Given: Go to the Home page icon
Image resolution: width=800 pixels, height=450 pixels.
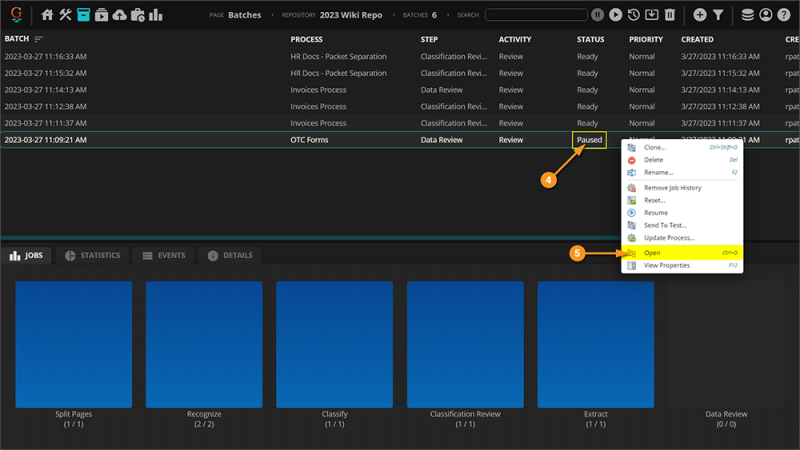Looking at the screenshot, I should [x=47, y=15].
